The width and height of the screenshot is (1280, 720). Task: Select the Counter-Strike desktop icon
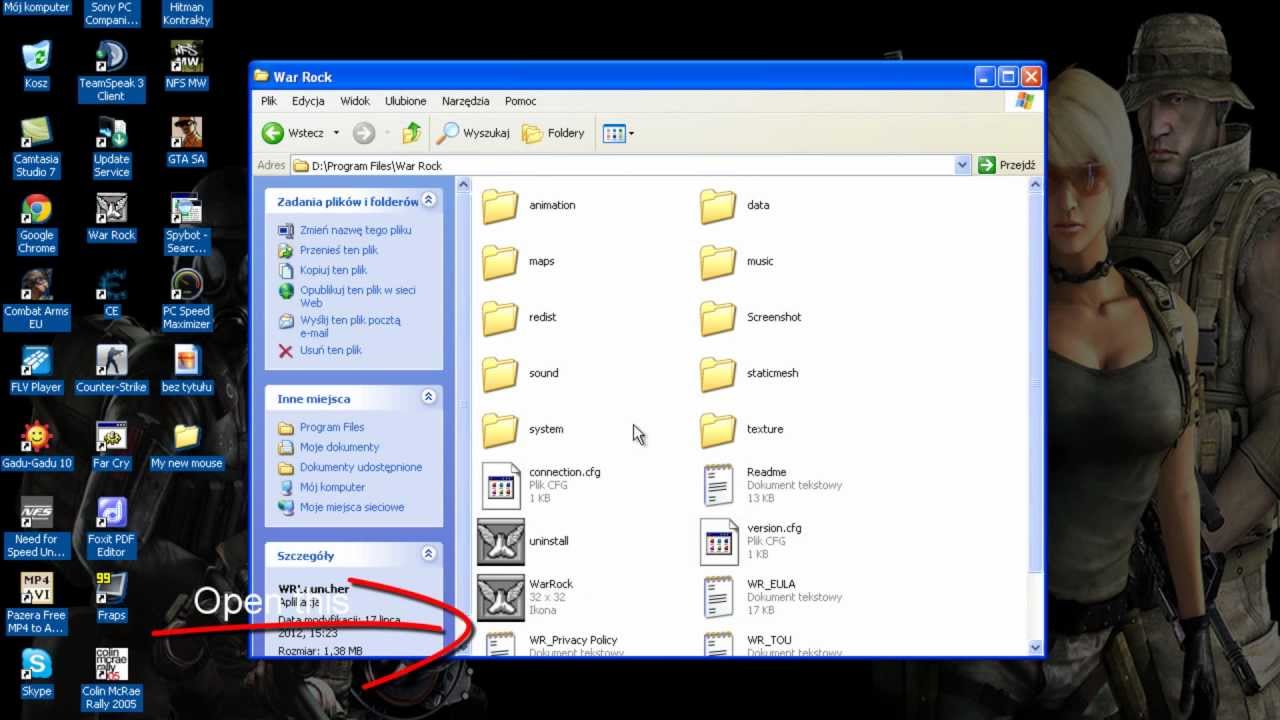coord(111,369)
